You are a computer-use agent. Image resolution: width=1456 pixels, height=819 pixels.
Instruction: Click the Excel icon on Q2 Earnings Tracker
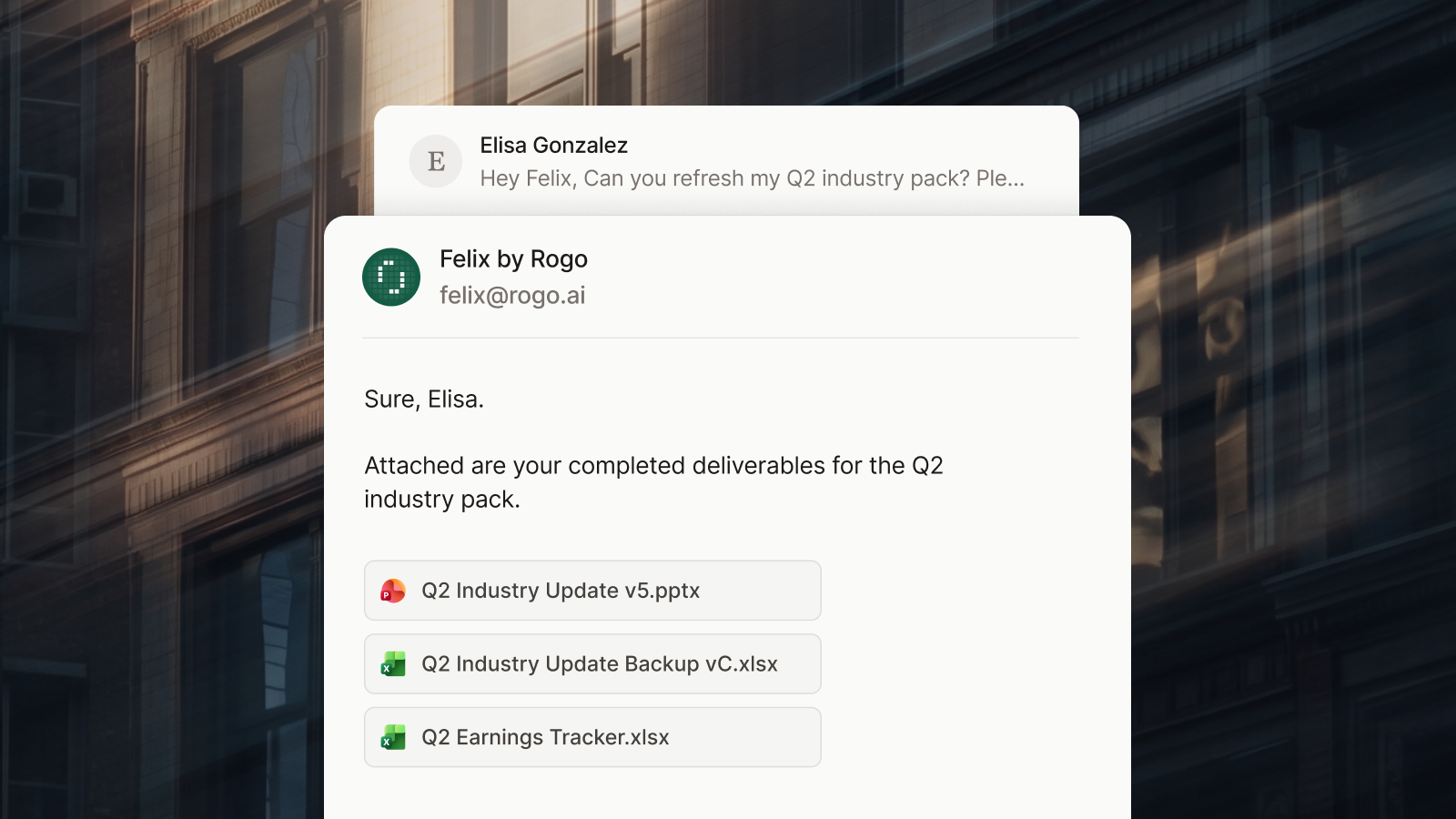tap(393, 737)
